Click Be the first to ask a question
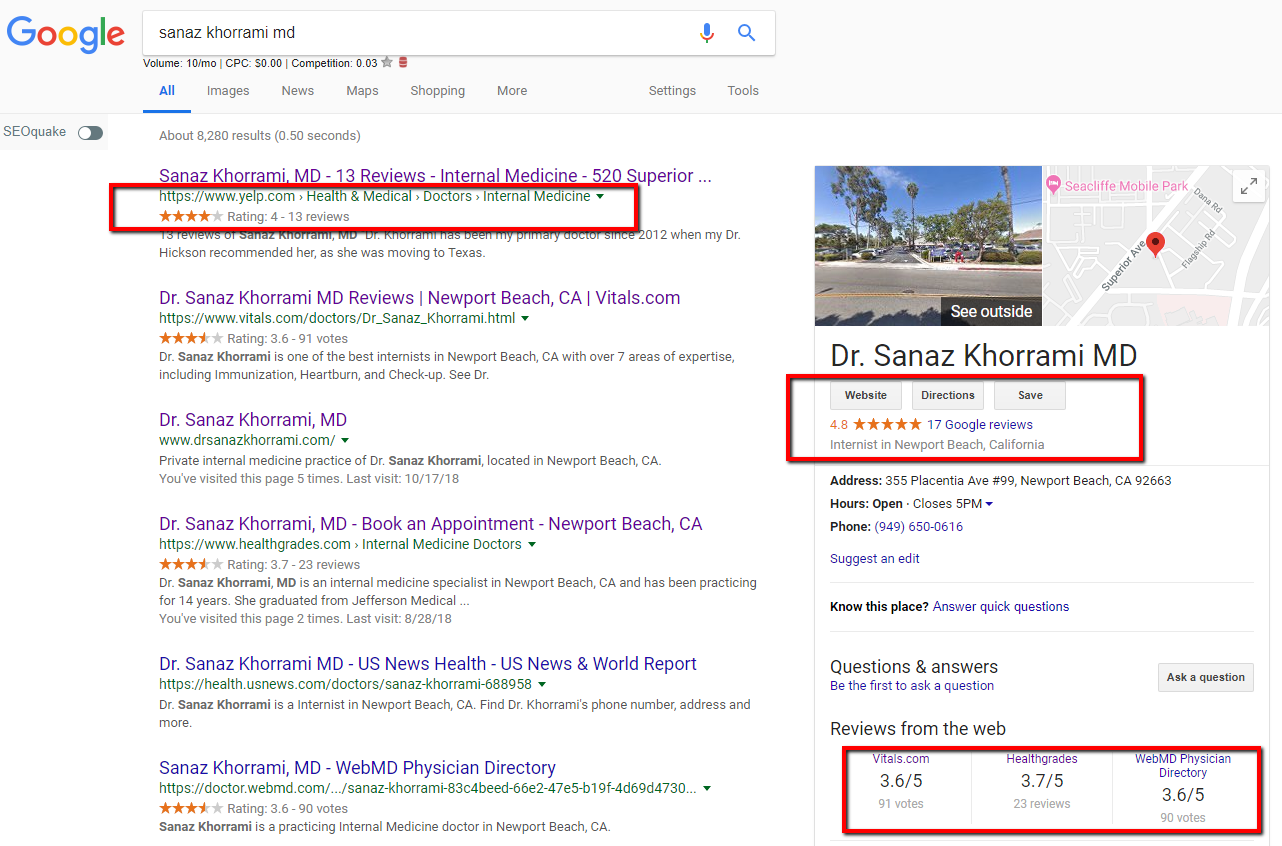Viewport: 1282px width, 846px height. click(912, 686)
